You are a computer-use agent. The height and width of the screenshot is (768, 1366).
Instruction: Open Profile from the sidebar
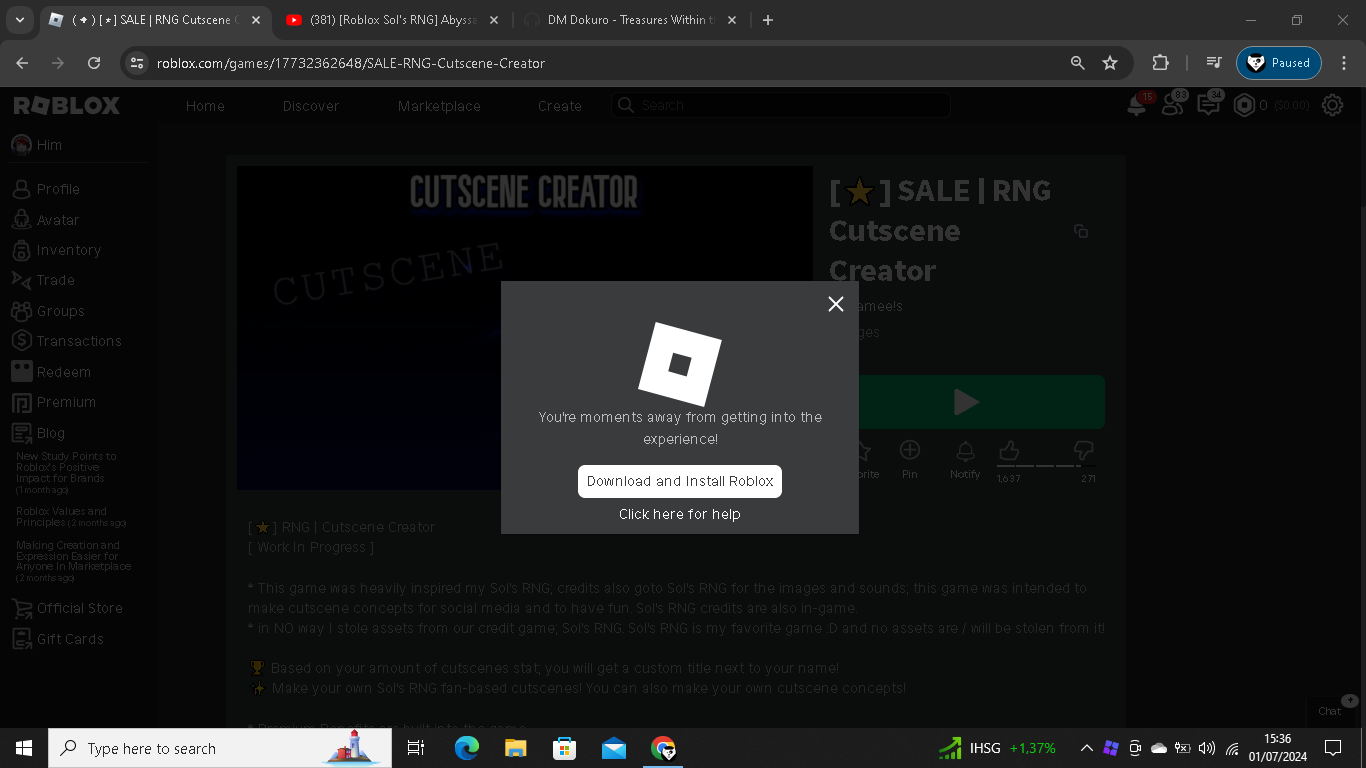[46, 189]
